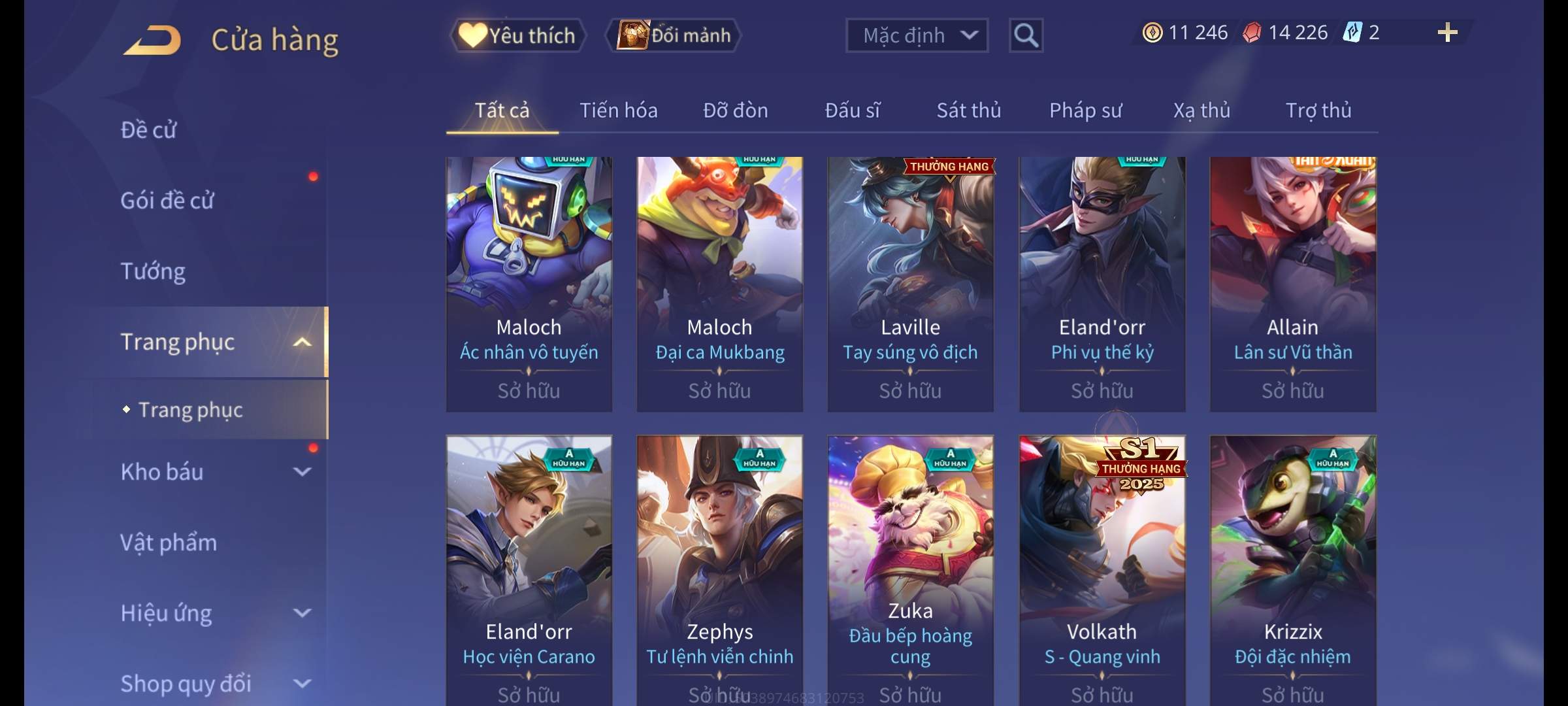Switch to the Trợ thủ tab
1568x706 pixels.
(x=1318, y=110)
